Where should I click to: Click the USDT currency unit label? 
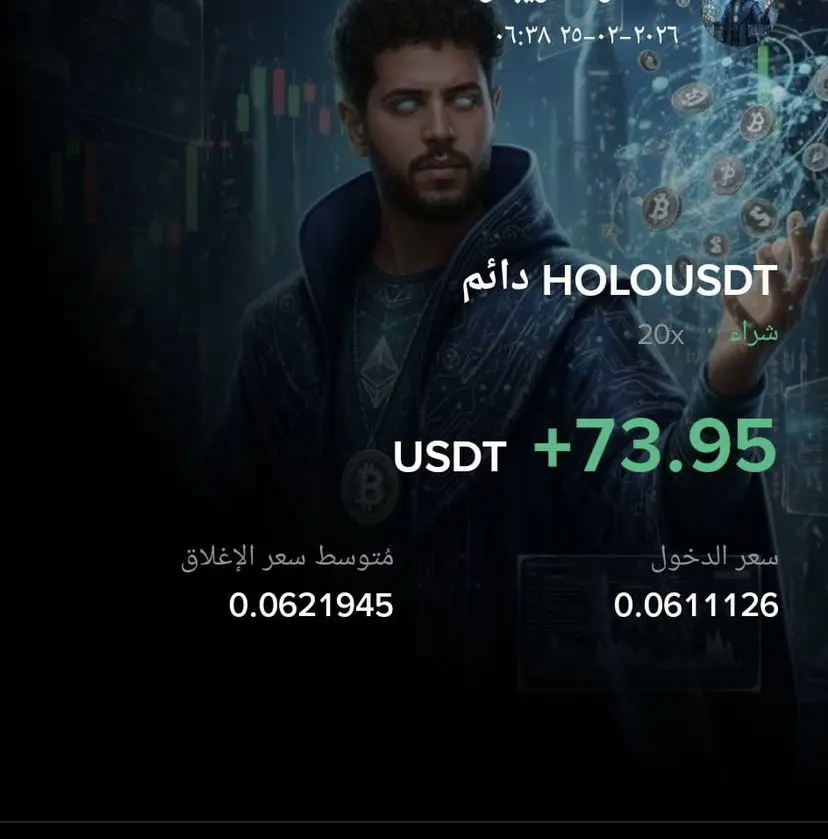pos(450,456)
